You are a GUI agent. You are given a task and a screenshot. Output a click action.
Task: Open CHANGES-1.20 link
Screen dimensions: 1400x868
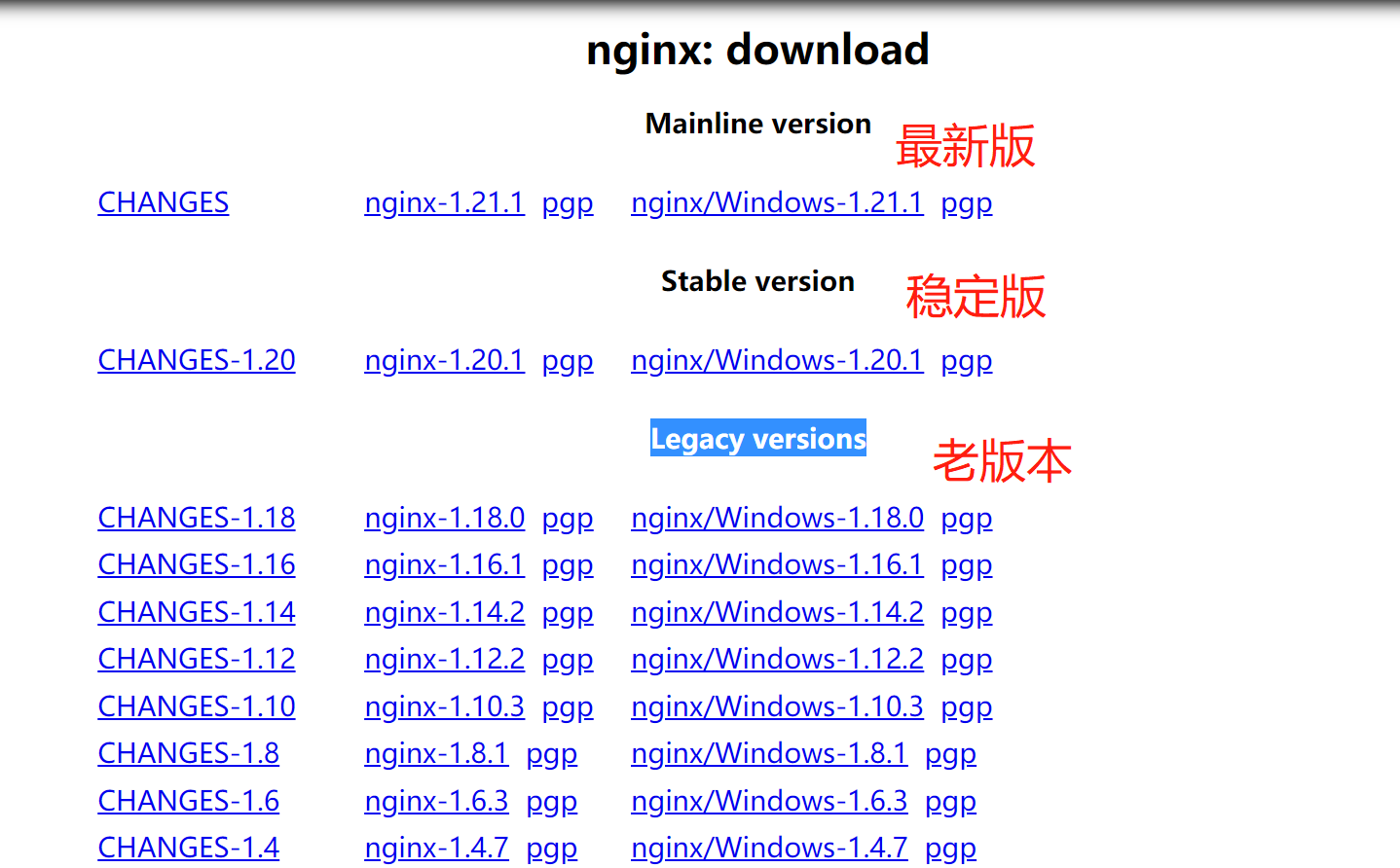tap(197, 360)
